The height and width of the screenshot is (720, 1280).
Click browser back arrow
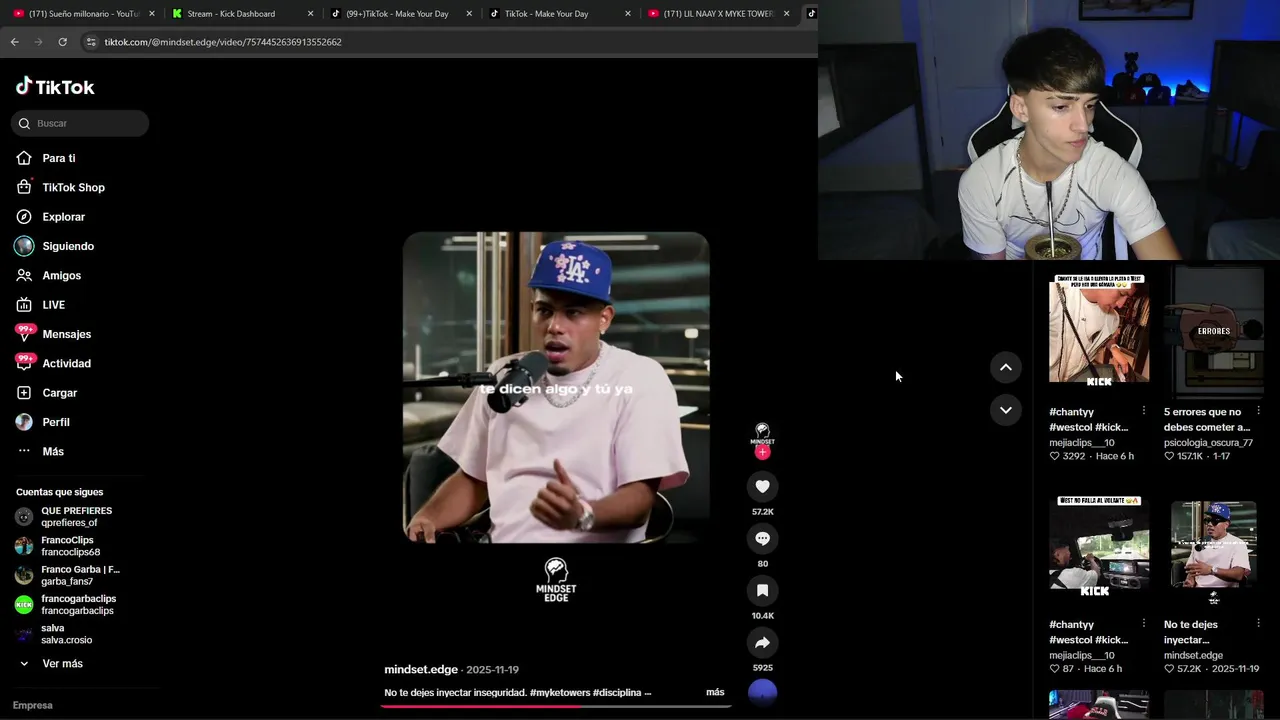tap(14, 42)
